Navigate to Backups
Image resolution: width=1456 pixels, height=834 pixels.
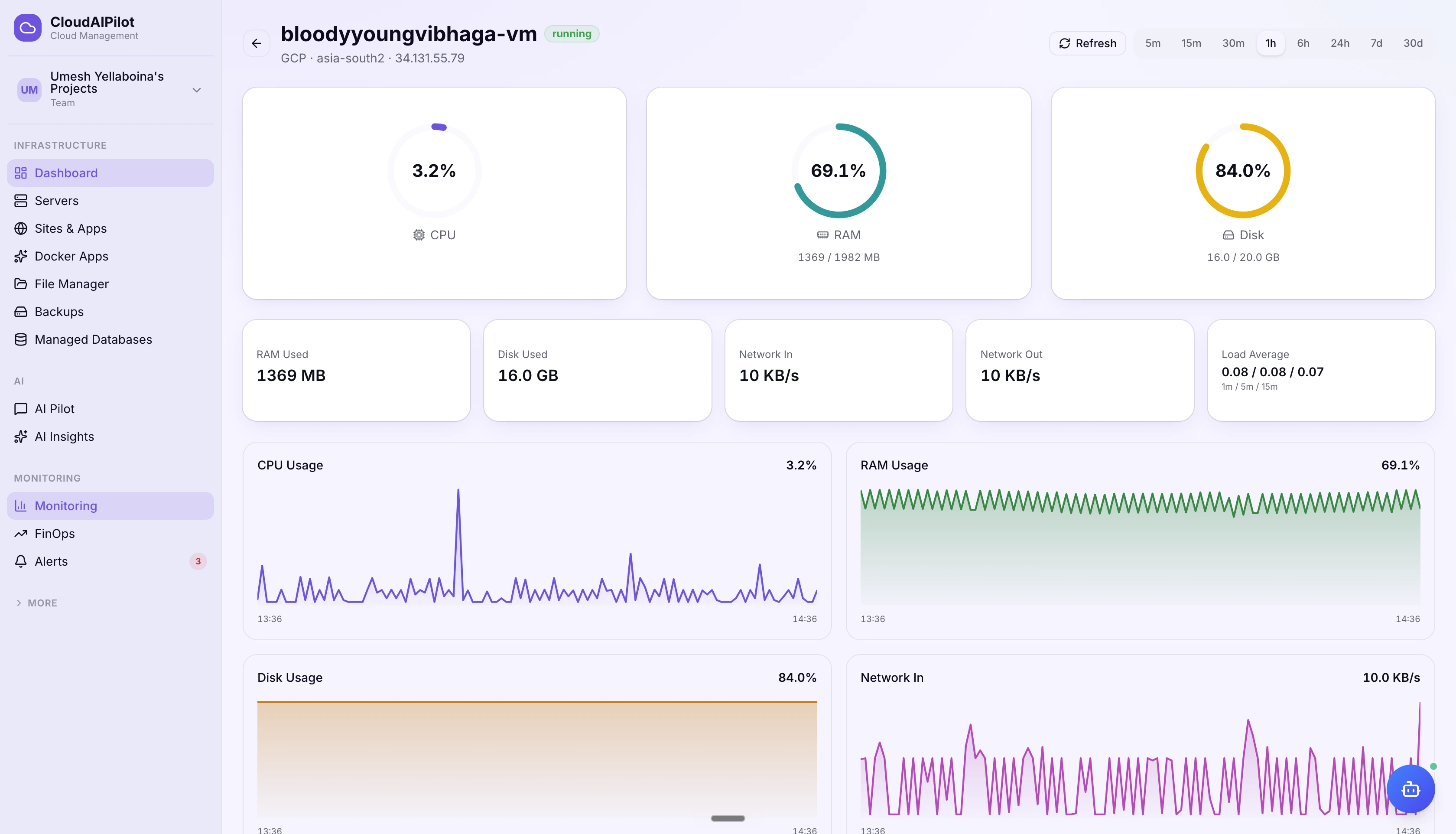pos(110,312)
